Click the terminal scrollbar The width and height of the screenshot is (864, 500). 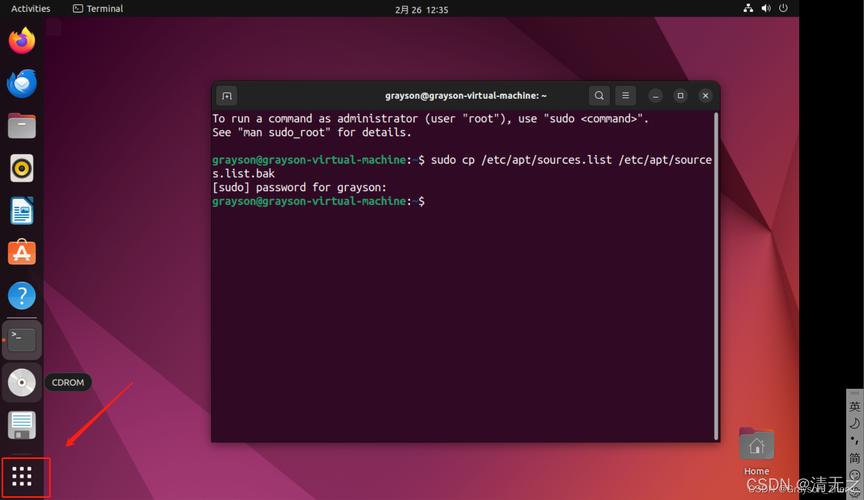(x=716, y=276)
